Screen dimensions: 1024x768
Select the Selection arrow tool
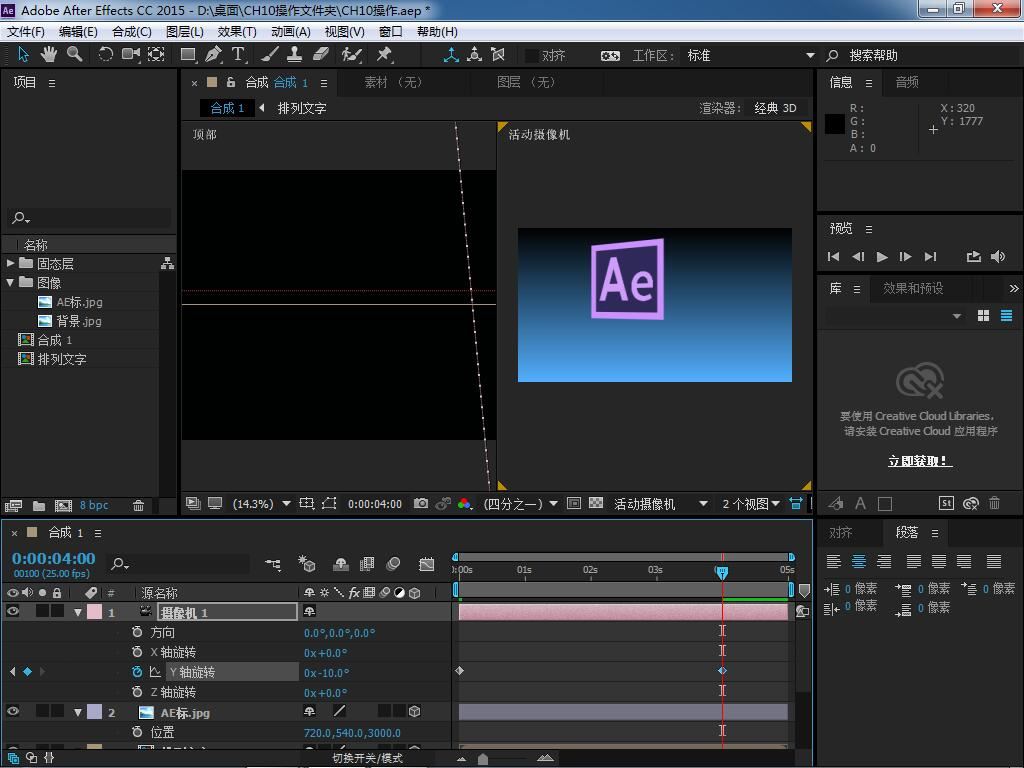click(x=24, y=55)
